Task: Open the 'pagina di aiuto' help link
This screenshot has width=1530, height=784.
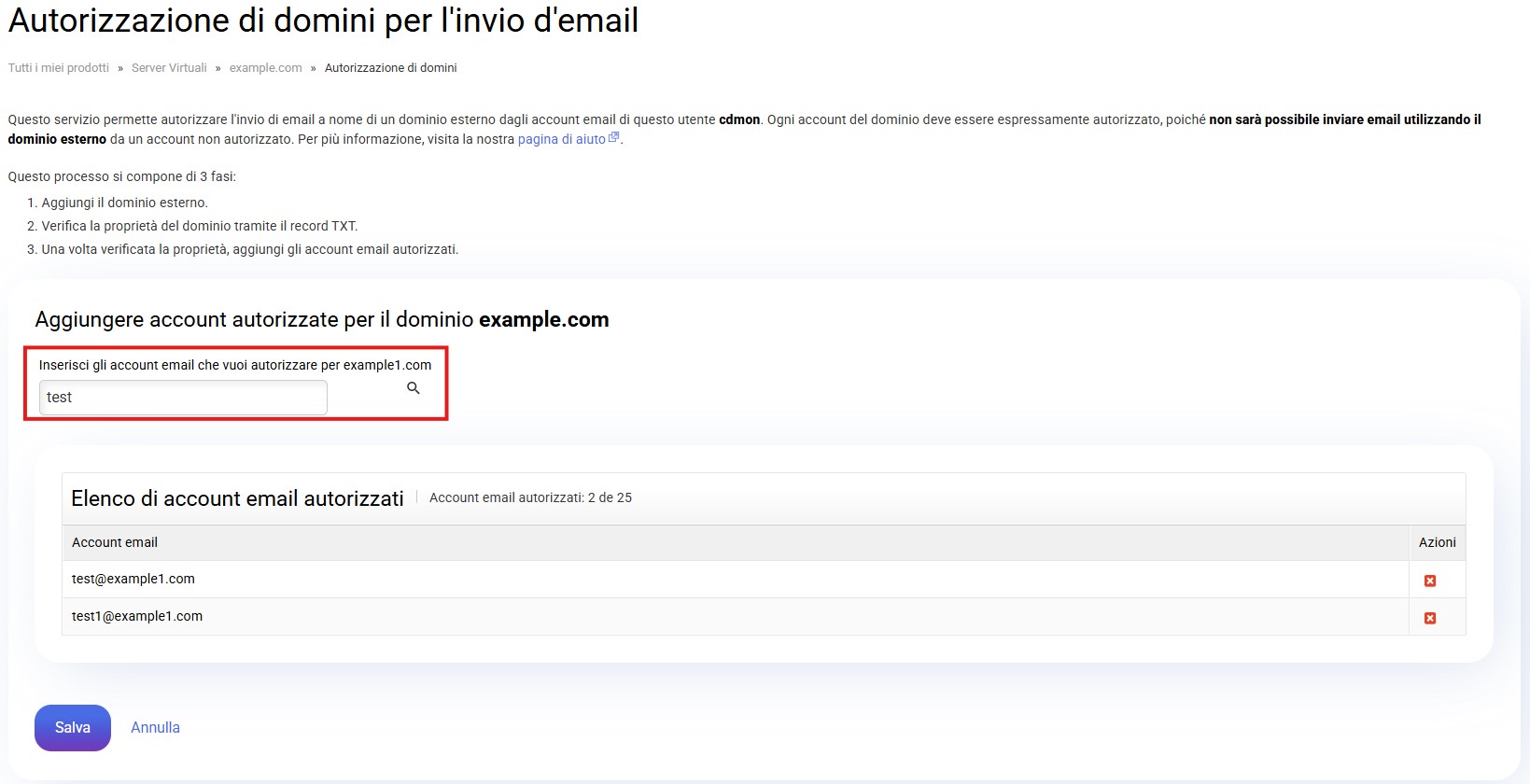Action: click(x=561, y=139)
